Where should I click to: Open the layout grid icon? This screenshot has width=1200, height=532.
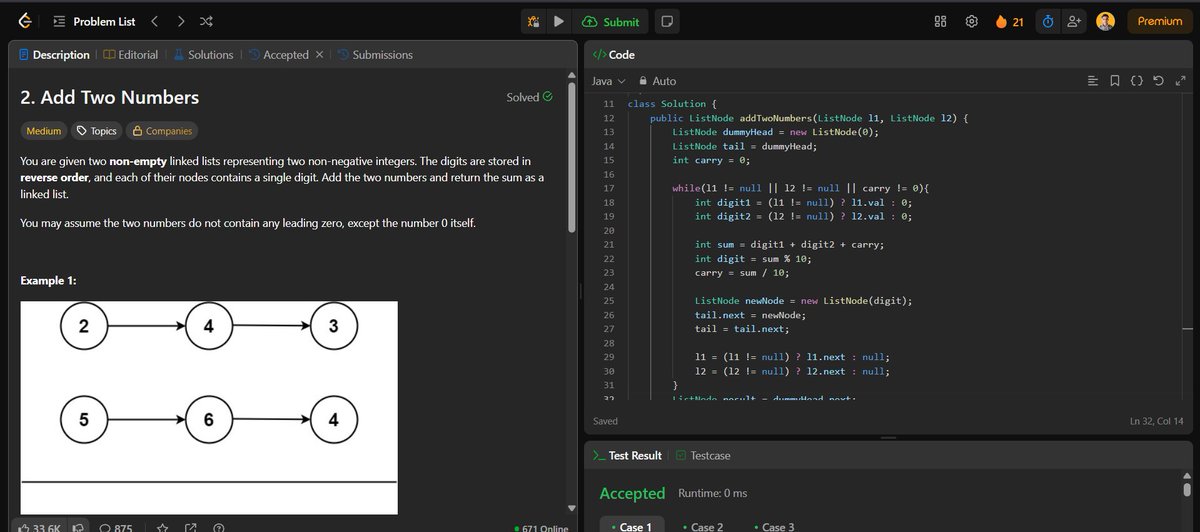click(x=940, y=21)
